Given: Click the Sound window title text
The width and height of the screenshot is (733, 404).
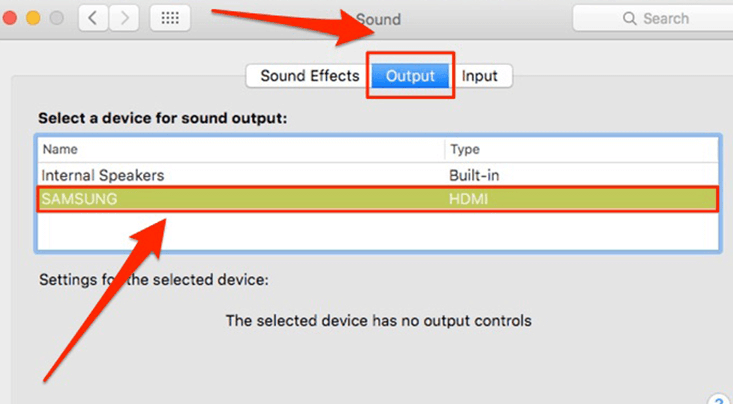Looking at the screenshot, I should 379,19.
